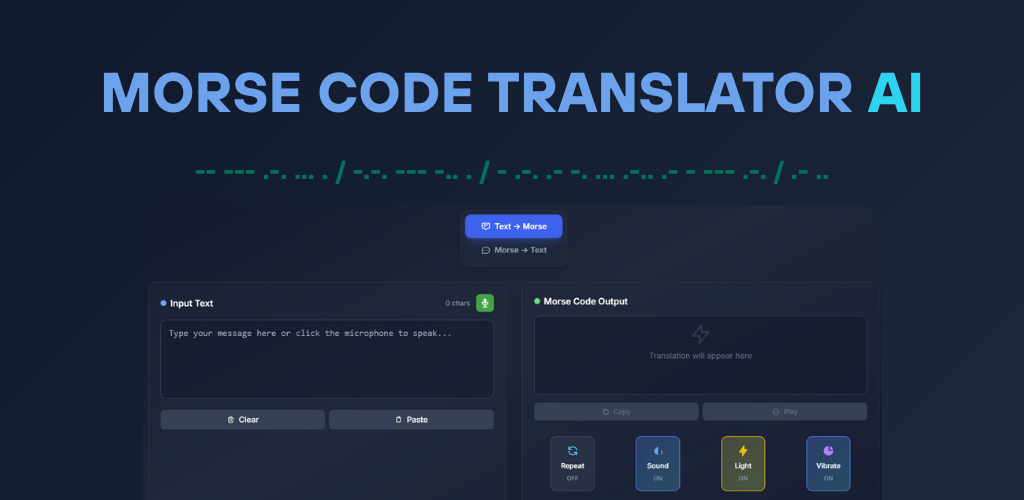The image size is (1024, 500).
Task: Toggle the Repeat option
Action: point(573,463)
